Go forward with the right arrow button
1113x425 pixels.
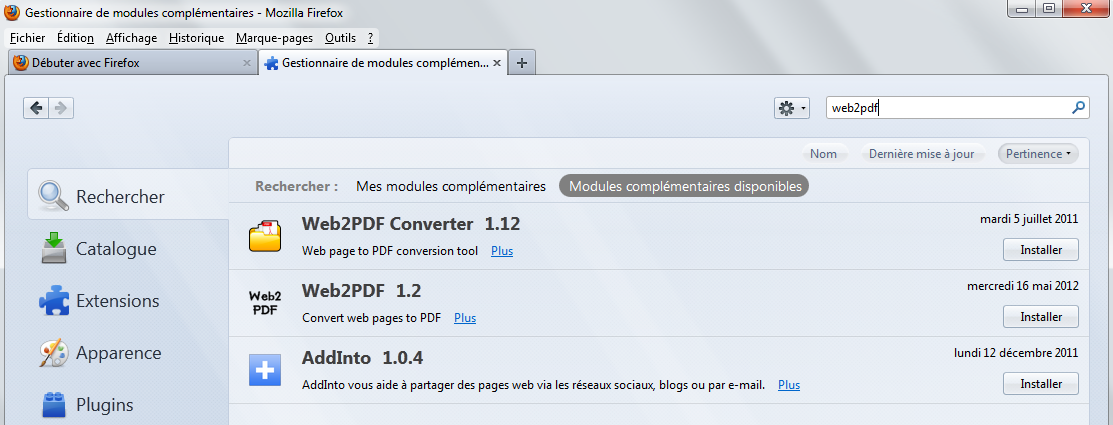coord(61,108)
